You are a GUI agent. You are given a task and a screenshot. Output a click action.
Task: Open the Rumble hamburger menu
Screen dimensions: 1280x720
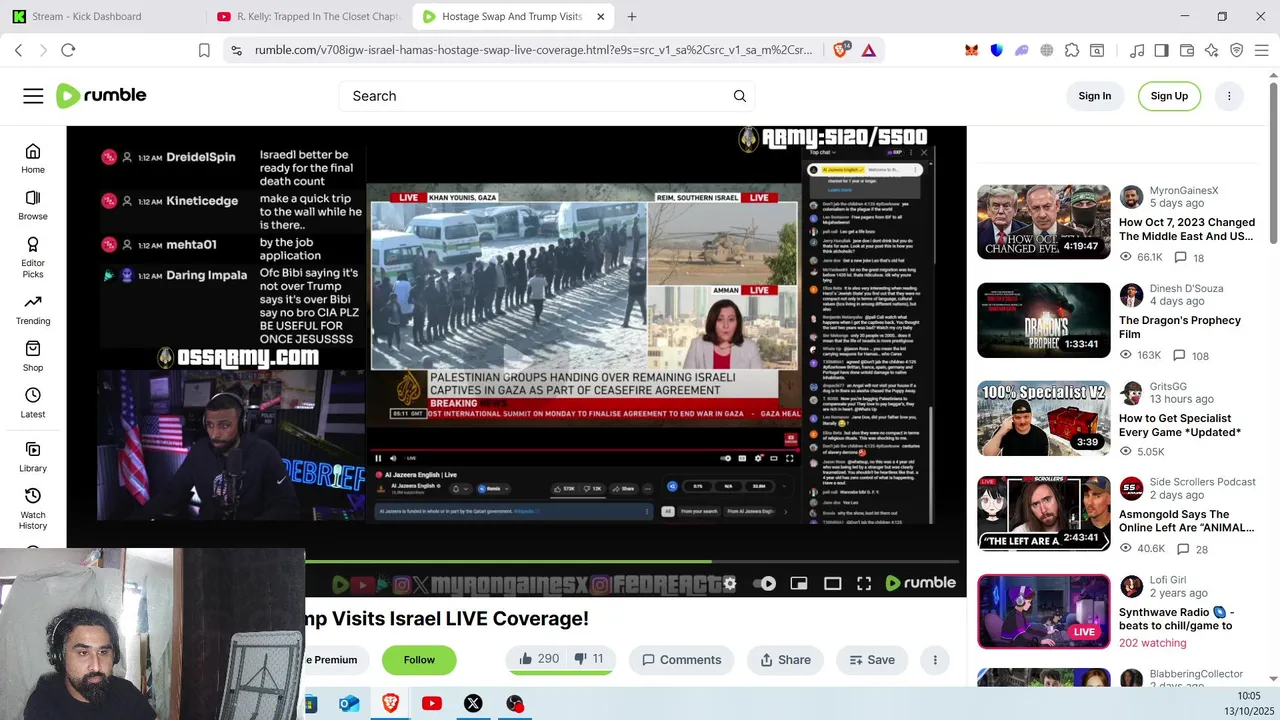(x=33, y=96)
